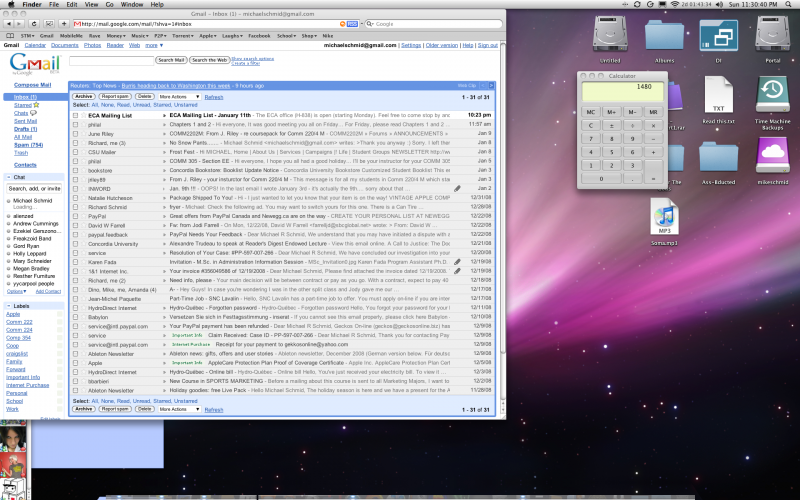Image resolution: width=800 pixels, height=500 pixels.
Task: Open the Read this.txt file
Action: tap(718, 95)
